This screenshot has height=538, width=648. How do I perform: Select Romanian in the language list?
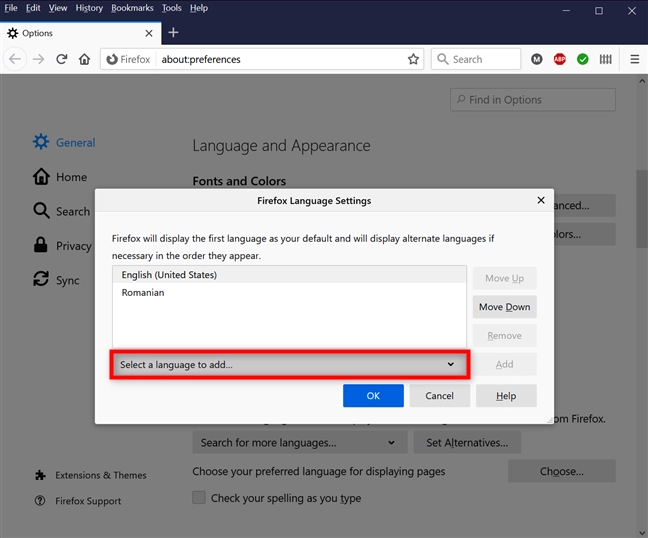289,292
